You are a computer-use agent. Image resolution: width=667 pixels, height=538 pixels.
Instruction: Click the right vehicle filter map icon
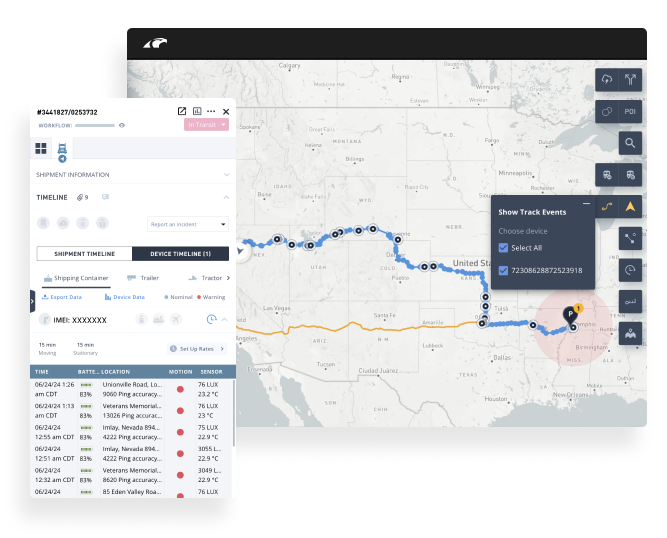[630, 175]
